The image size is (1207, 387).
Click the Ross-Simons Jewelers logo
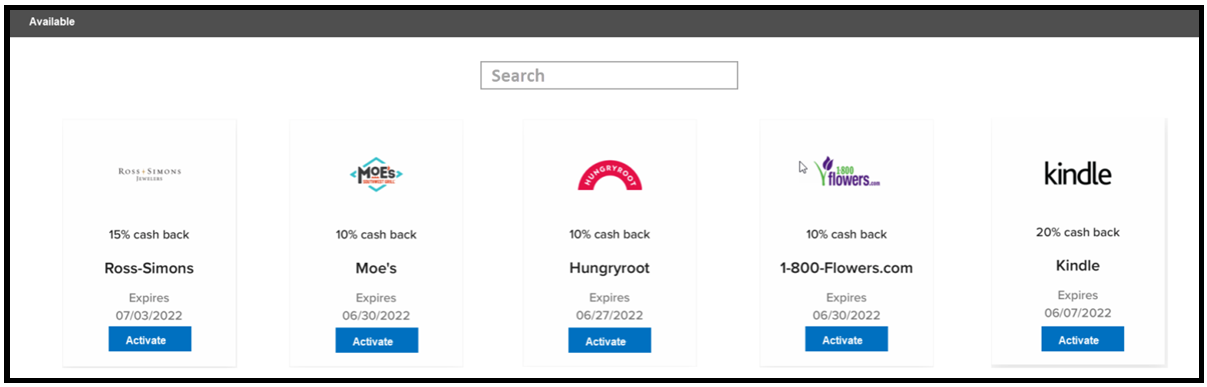(x=149, y=174)
